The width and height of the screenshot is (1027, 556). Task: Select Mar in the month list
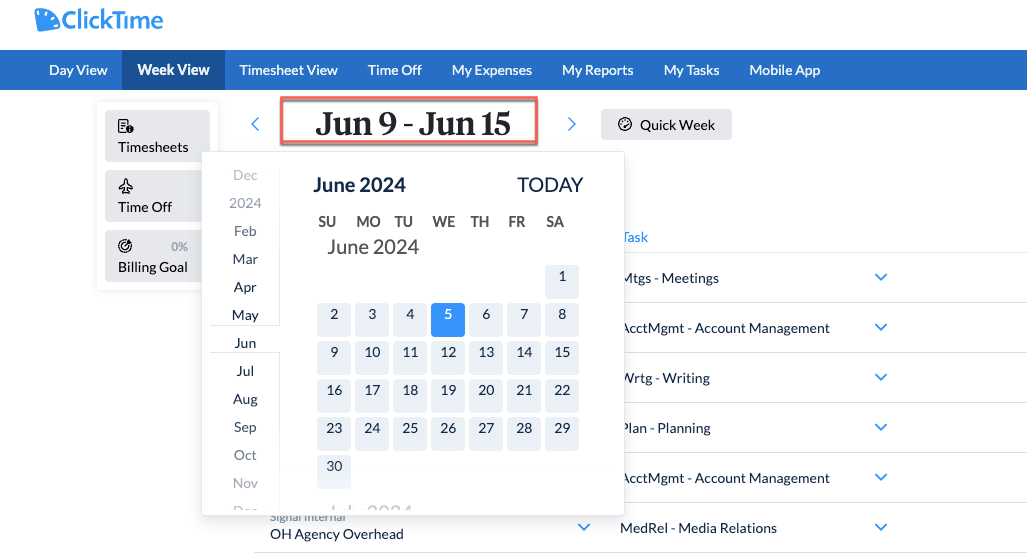point(245,259)
